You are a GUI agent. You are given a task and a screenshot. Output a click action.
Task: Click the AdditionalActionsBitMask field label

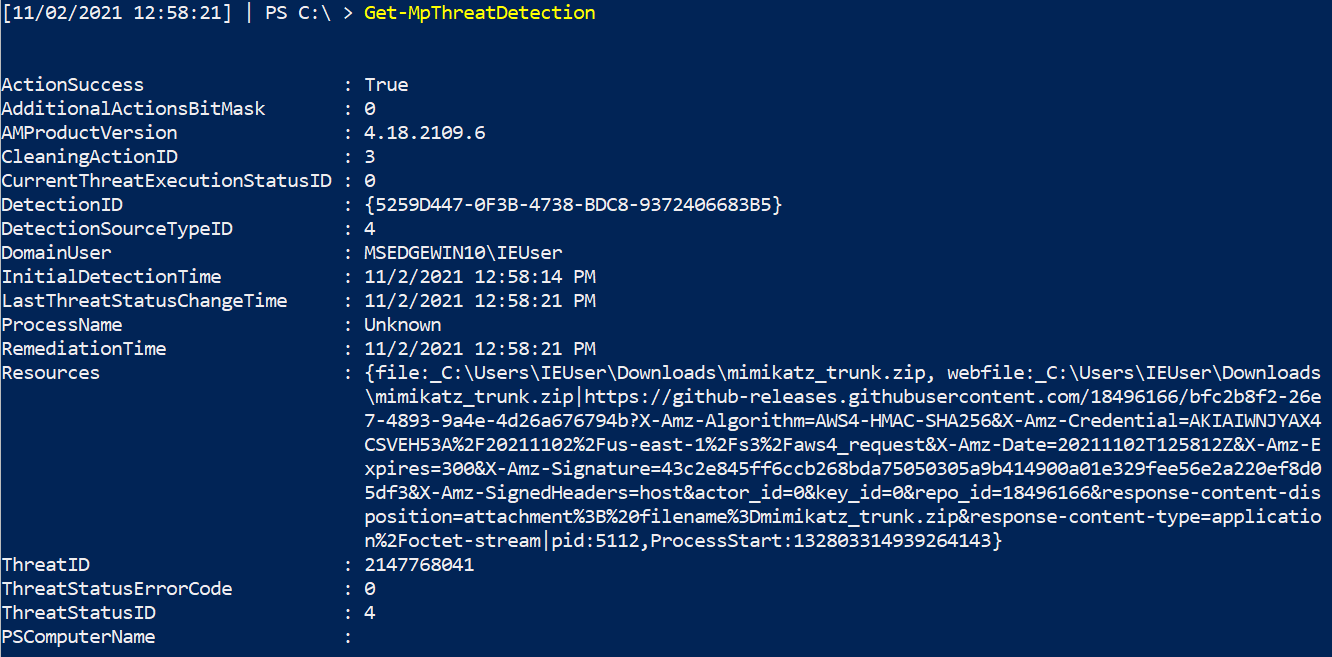133,109
